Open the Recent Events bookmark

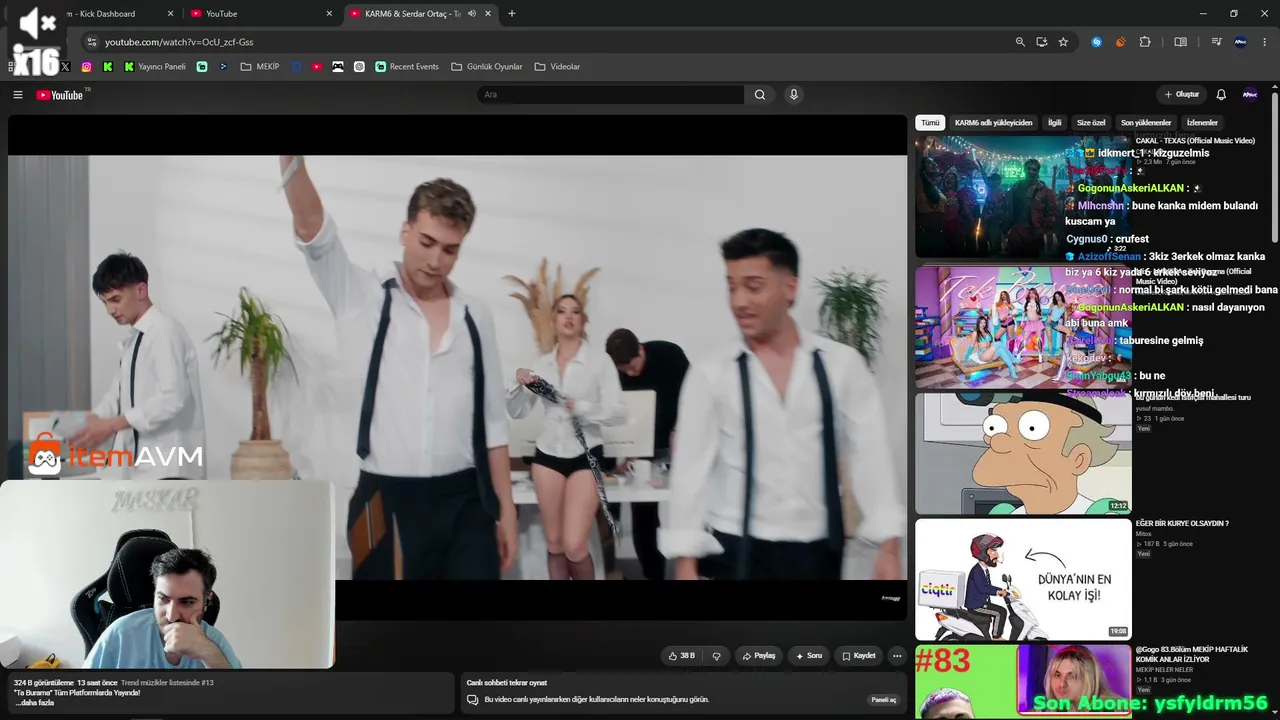pos(407,67)
